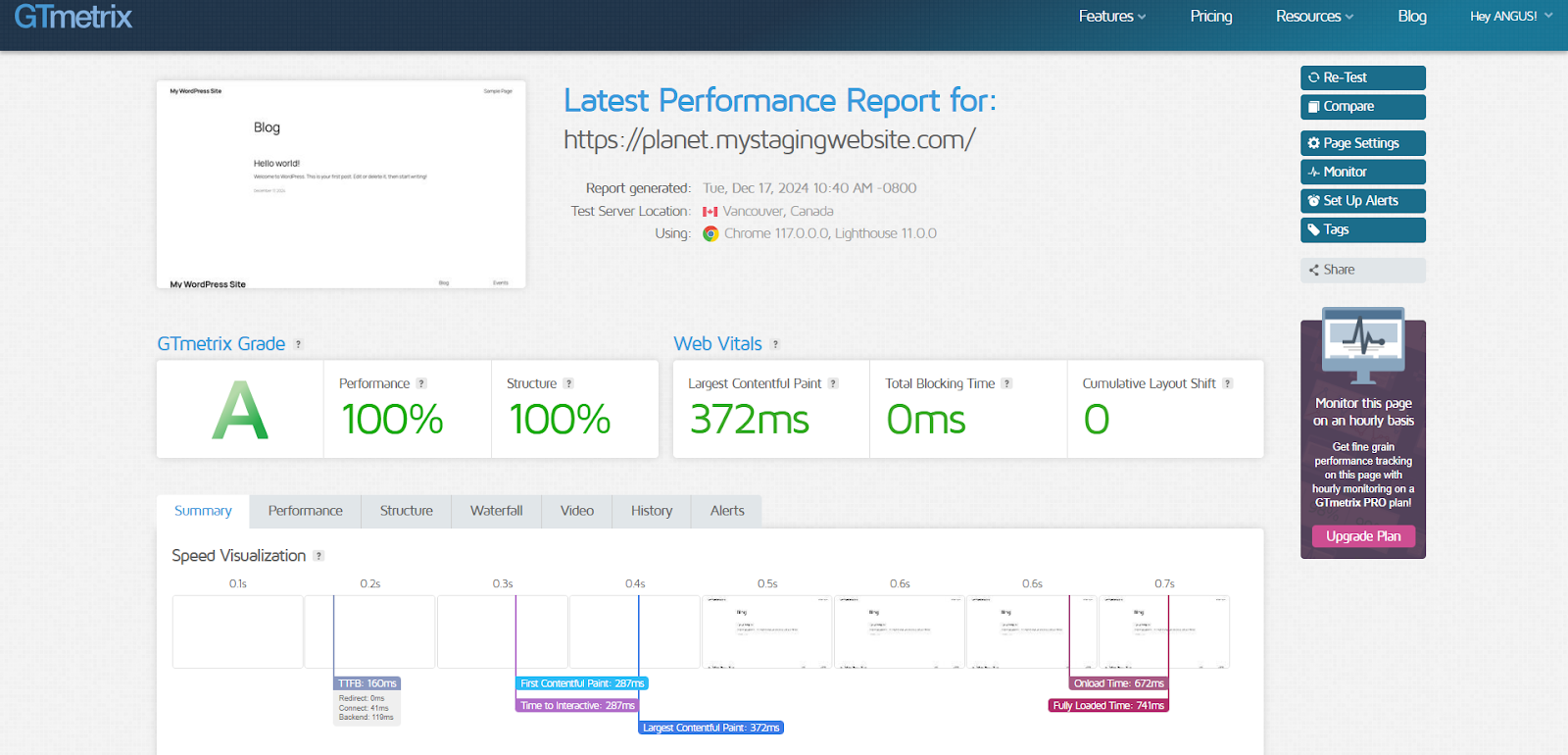
Task: Click the pink Upgrade Plan button
Action: 1363,536
